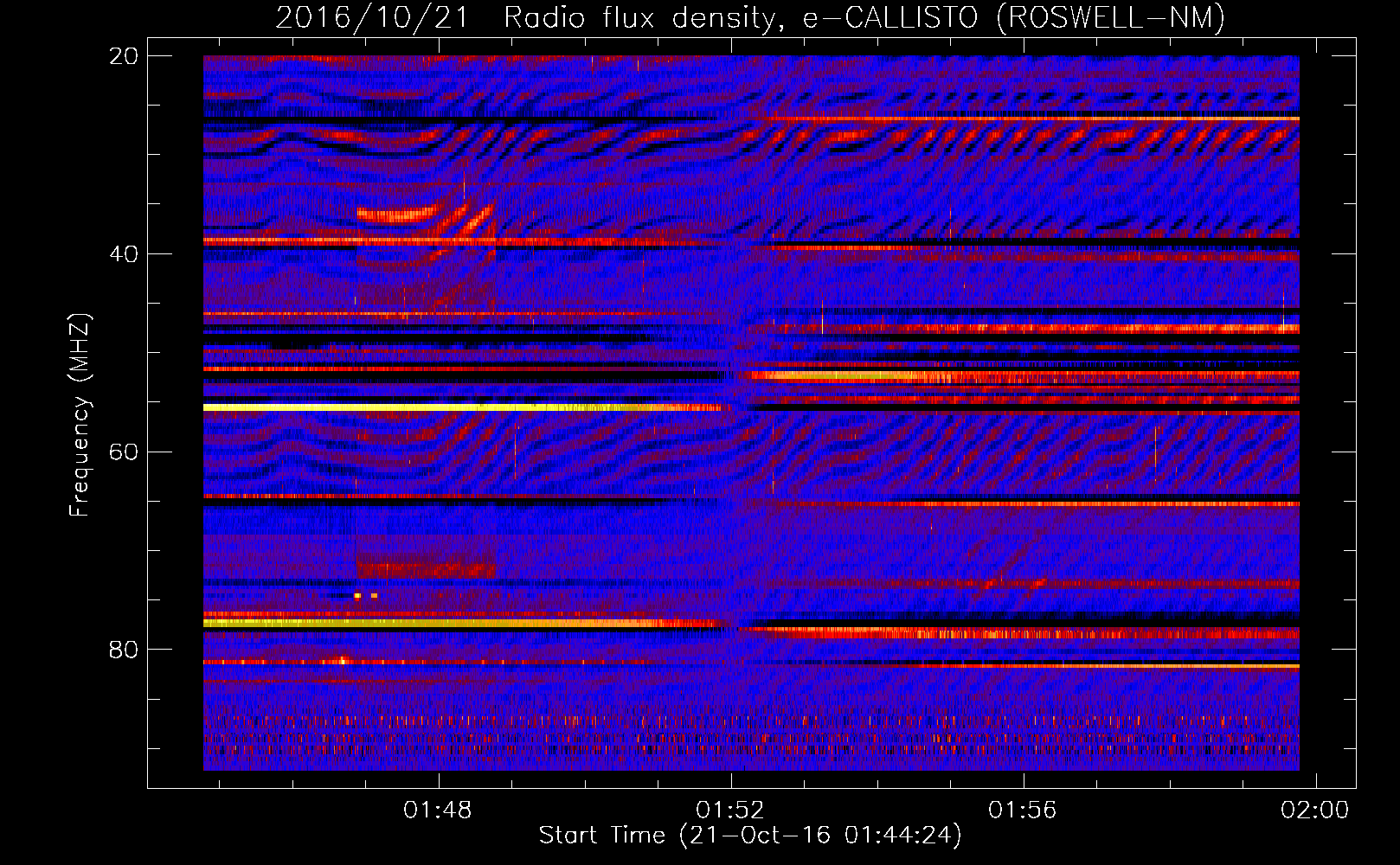The image size is (1400, 865).
Task: Click the plot title "2016/10/21 Radio flux density, e-CALLISTO (ROSWELL-NM)"
Action: tap(749, 17)
